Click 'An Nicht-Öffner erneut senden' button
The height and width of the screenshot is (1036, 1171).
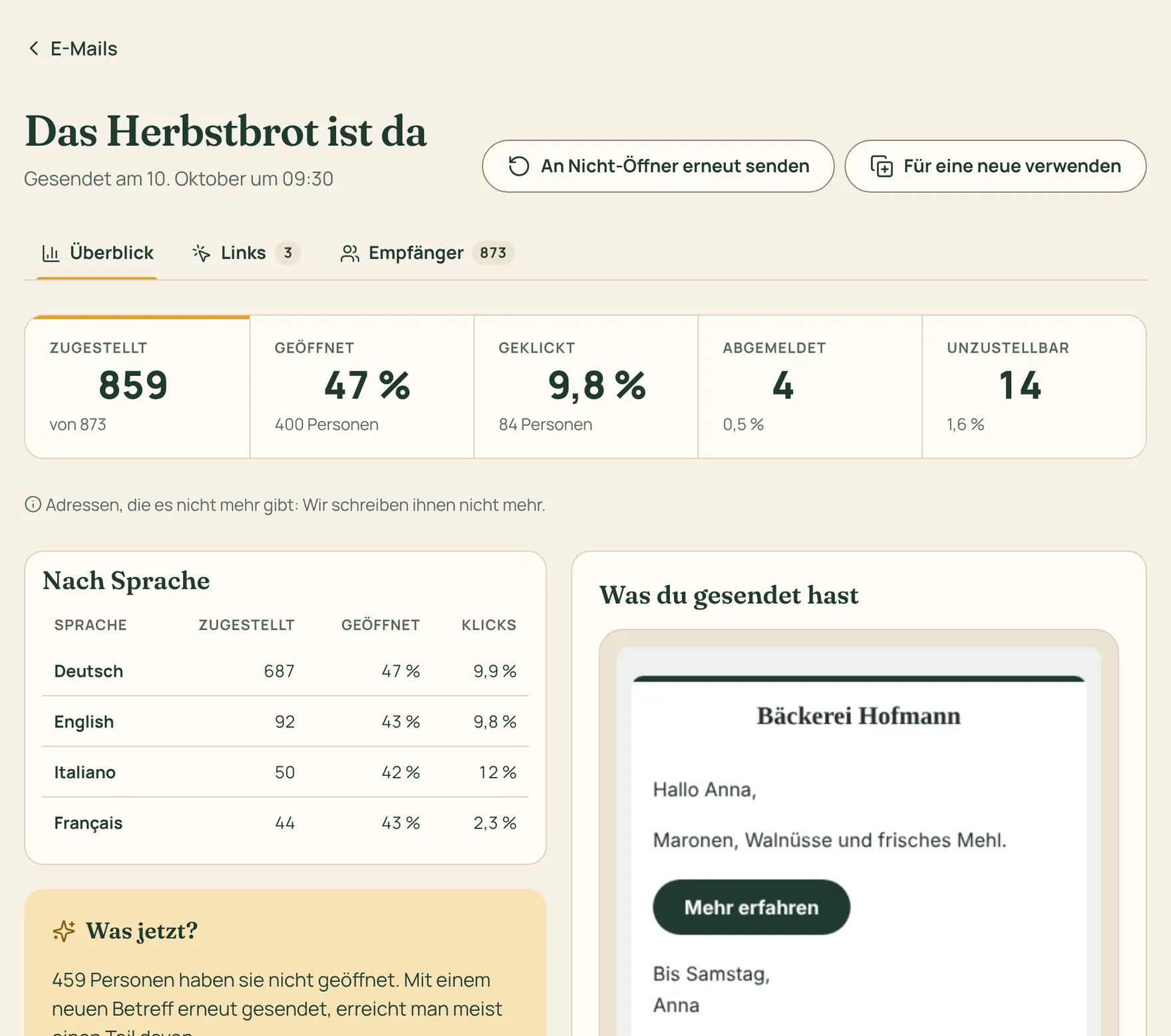(x=658, y=166)
